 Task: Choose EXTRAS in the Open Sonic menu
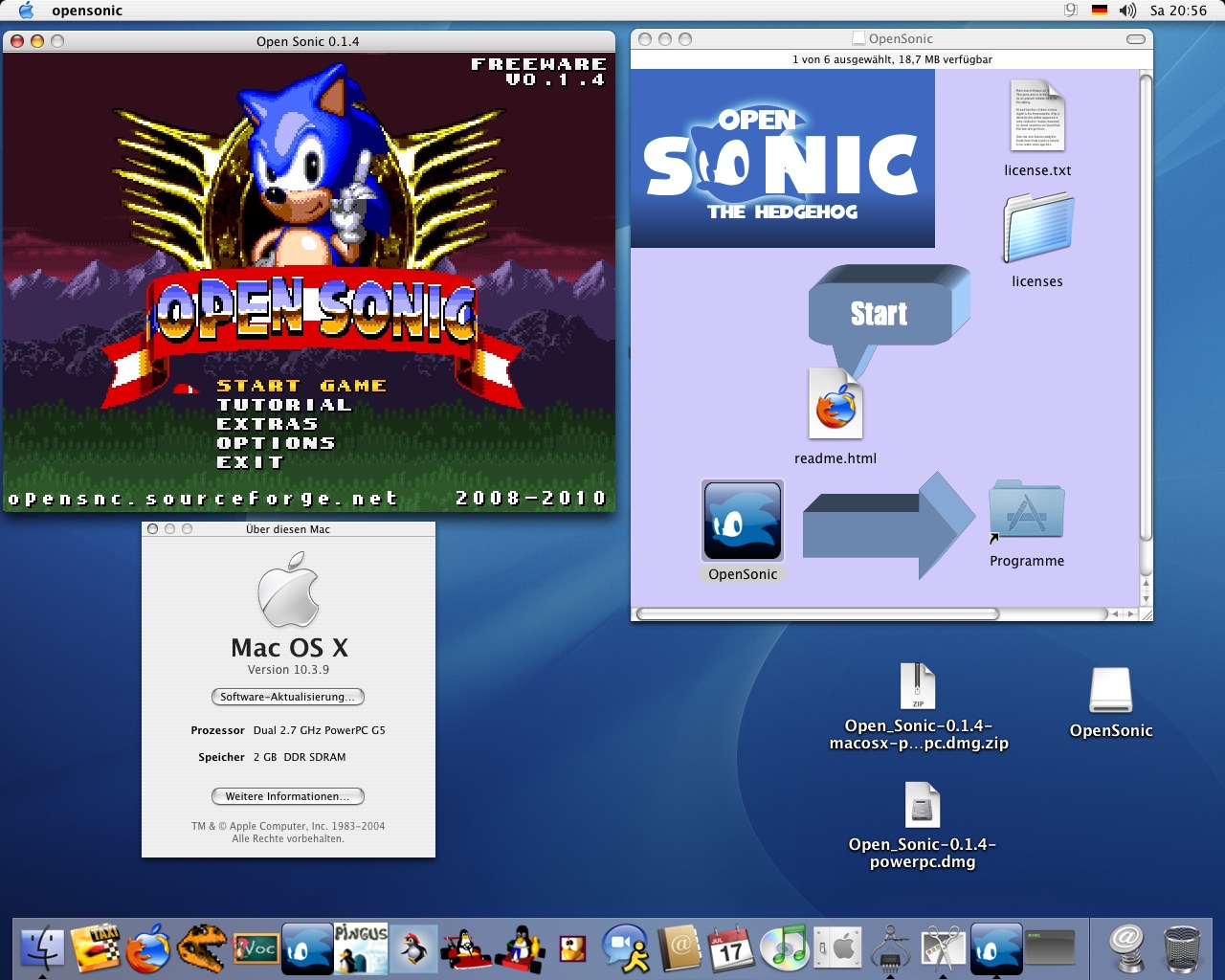tap(267, 424)
